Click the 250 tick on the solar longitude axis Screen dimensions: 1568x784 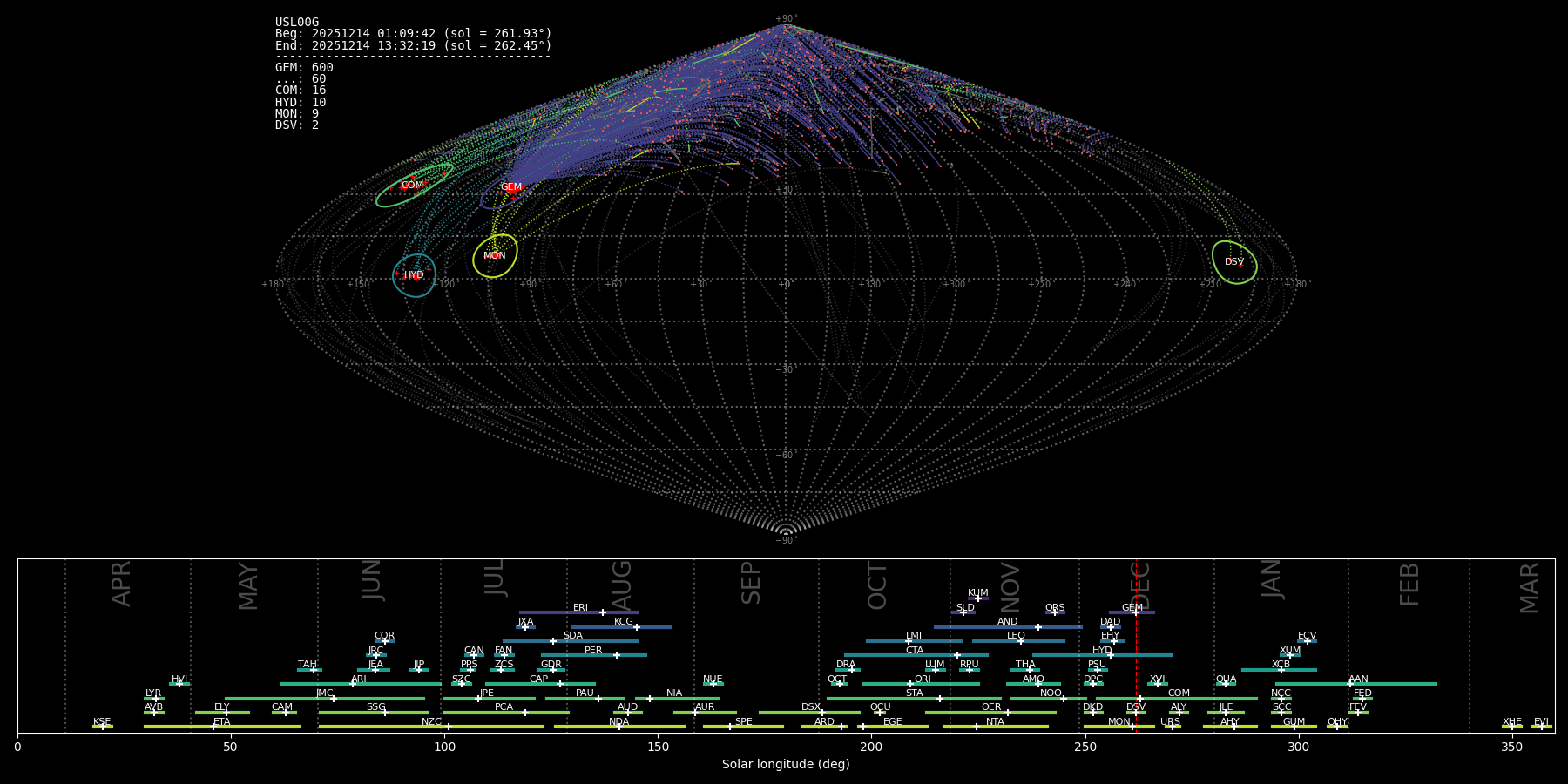pyautogui.click(x=1085, y=747)
